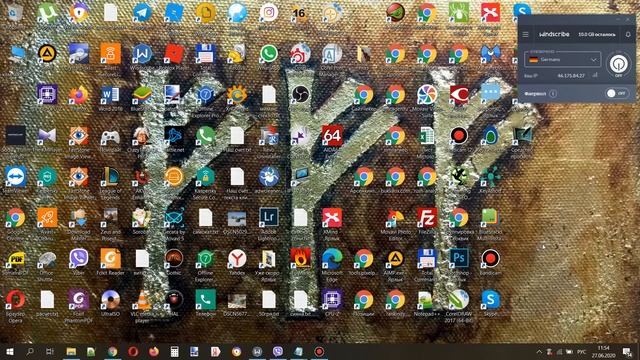Image resolution: width=640 pixels, height=360 pixels.
Task: Click the firewall info icon in Windscribe
Action: [553, 93]
